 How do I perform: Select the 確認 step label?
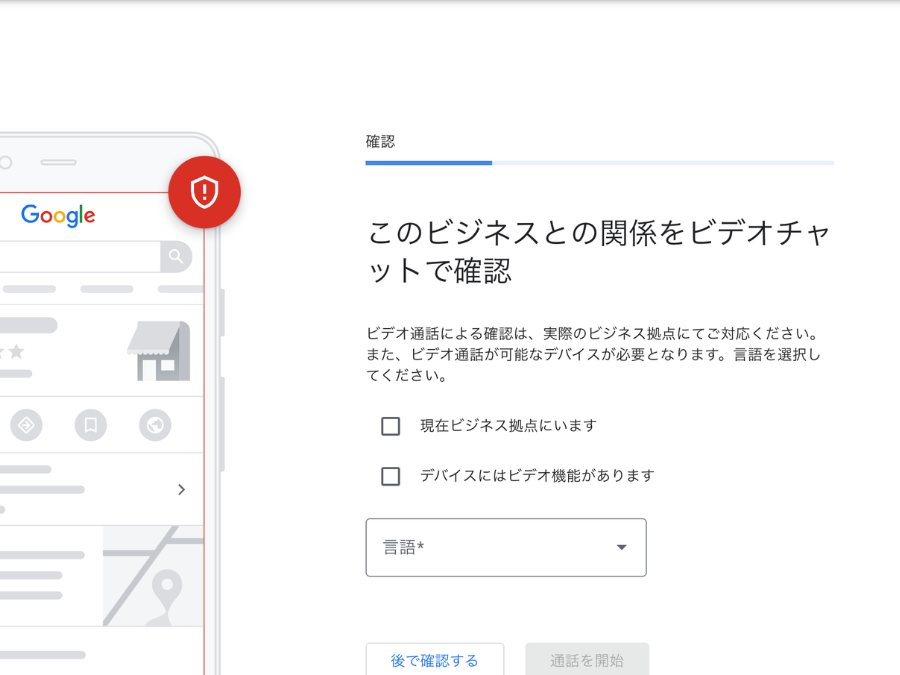tap(380, 142)
